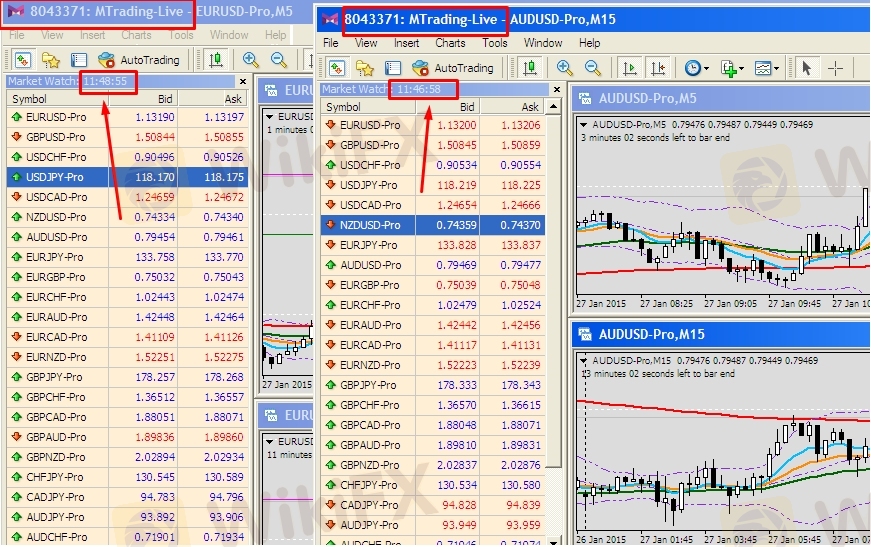Open Charts menu in AUDUSD-Pro,M15 window
This screenshot has height=547, width=871.
(450, 43)
